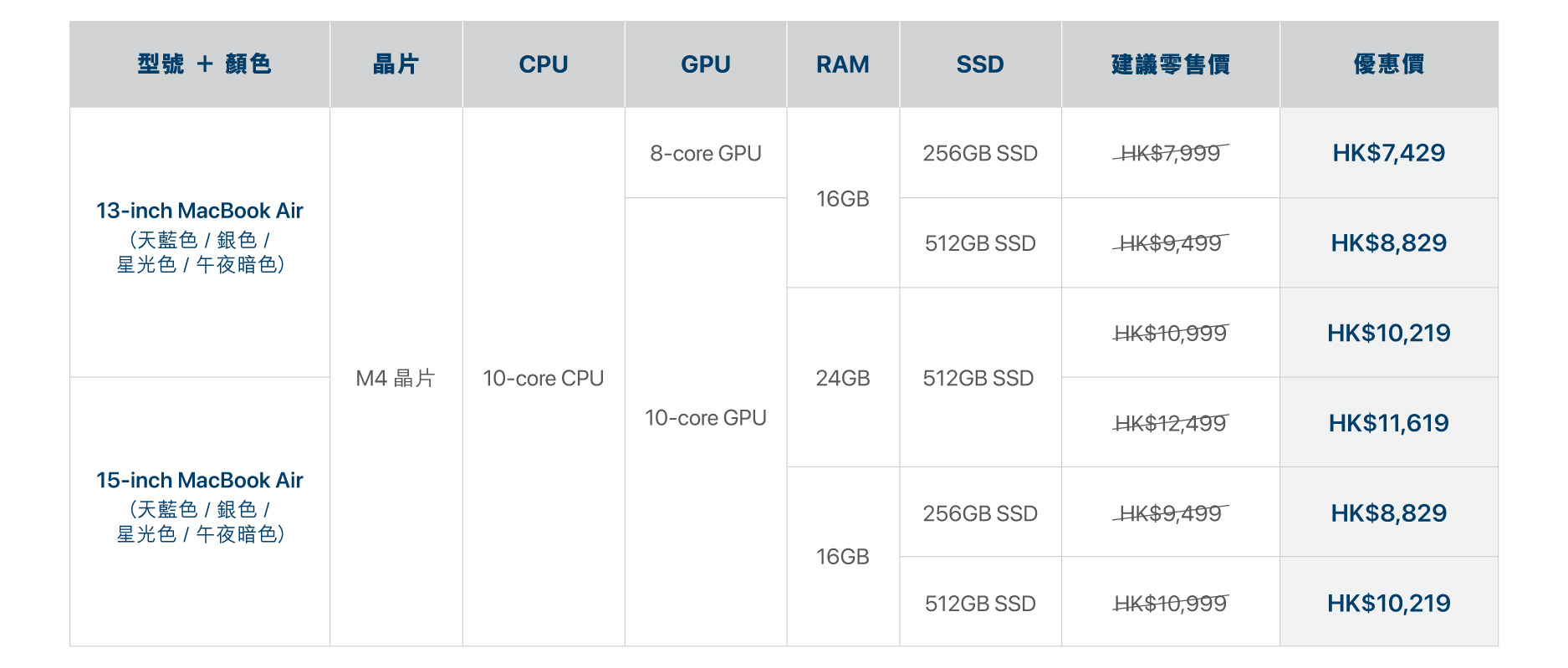Click the M4 晶片 cell

tap(396, 379)
